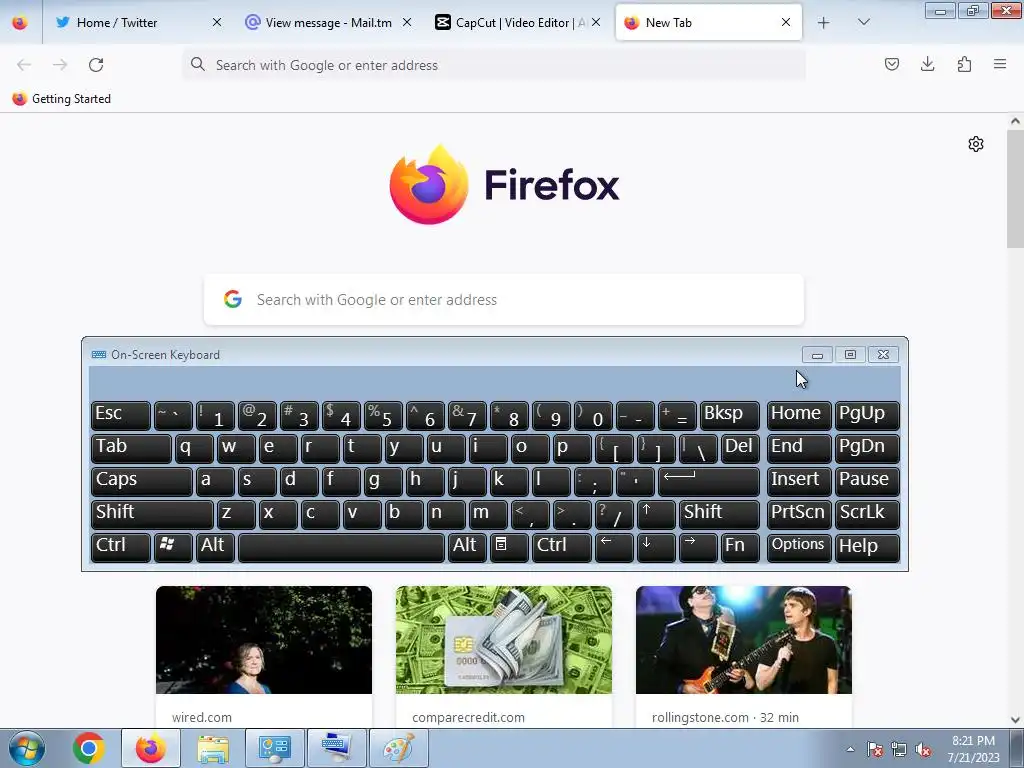Open the wired.com story thumbnail

pos(264,640)
